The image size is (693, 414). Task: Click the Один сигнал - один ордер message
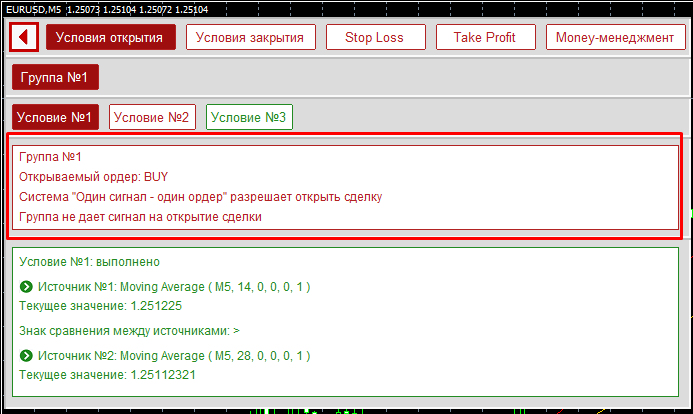pos(200,197)
